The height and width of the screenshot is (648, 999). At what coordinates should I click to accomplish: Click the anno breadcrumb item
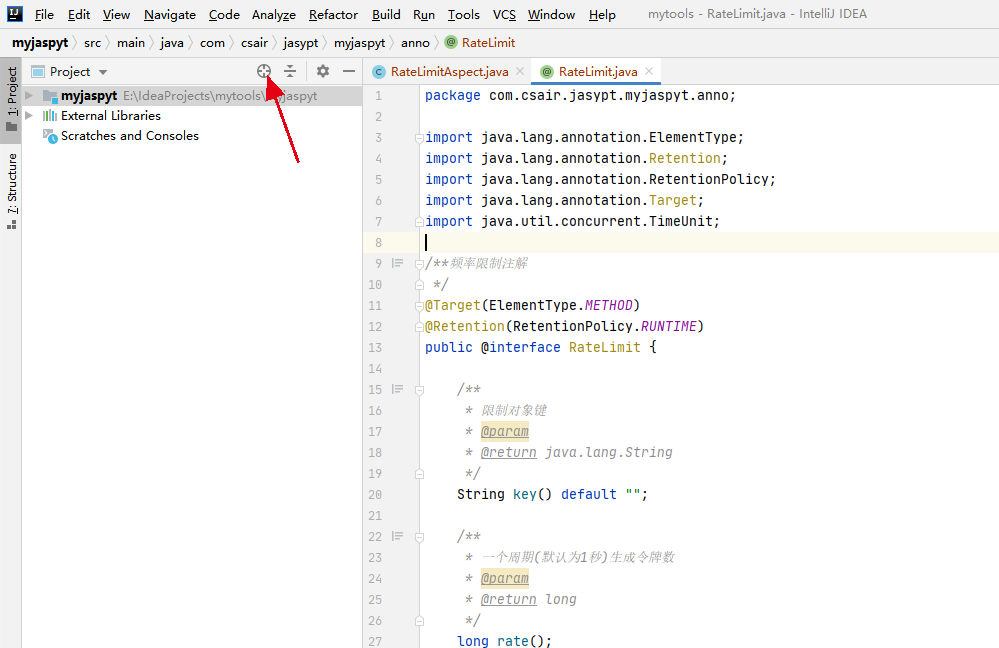pos(415,43)
